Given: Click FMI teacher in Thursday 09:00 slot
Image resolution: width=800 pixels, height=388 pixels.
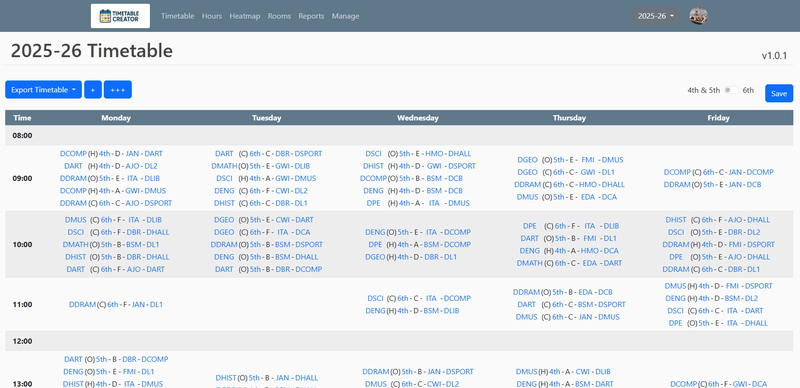Looking at the screenshot, I should click(588, 159).
